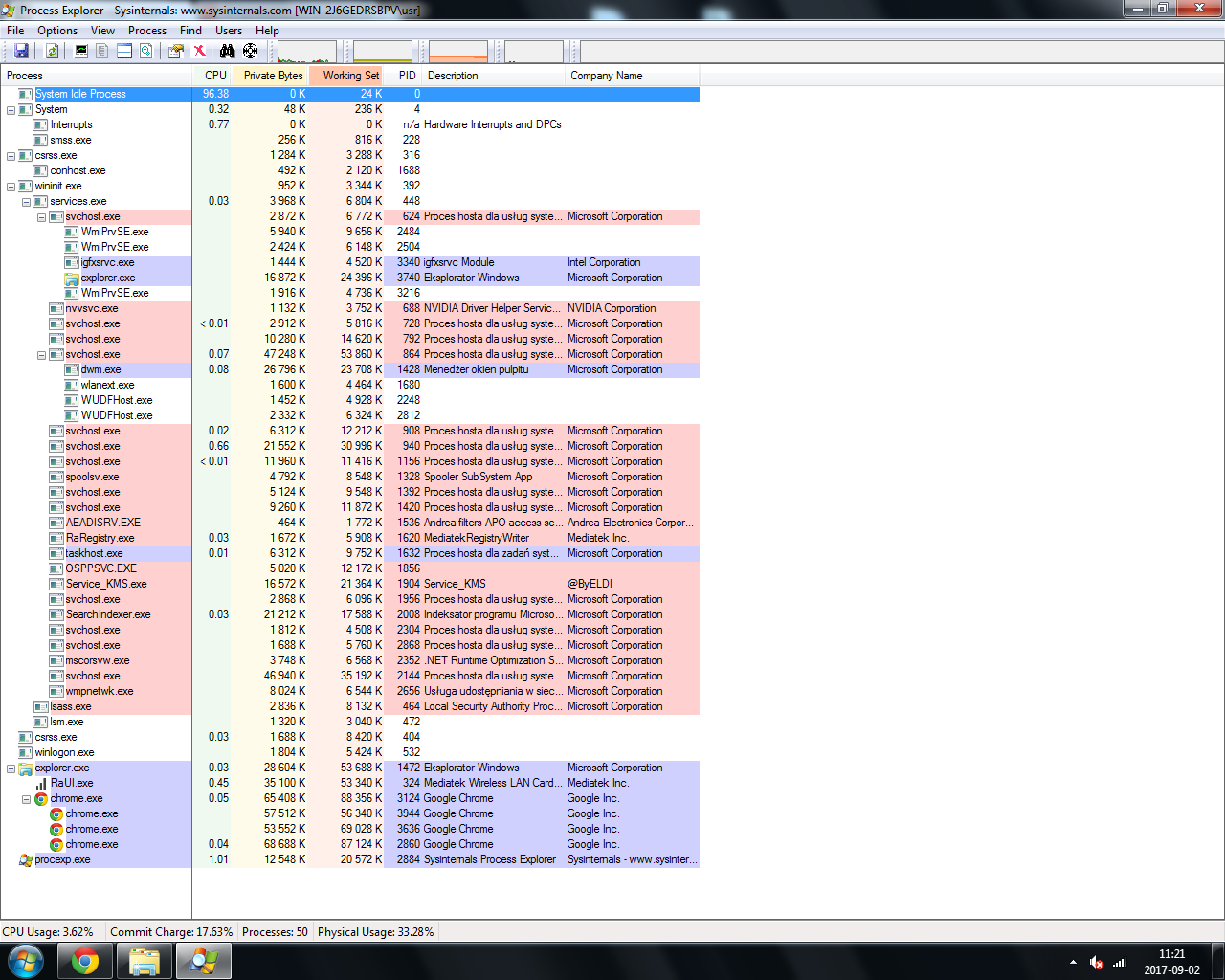Open Windows Explorer from the taskbar
The width and height of the screenshot is (1225, 980).
[x=145, y=961]
